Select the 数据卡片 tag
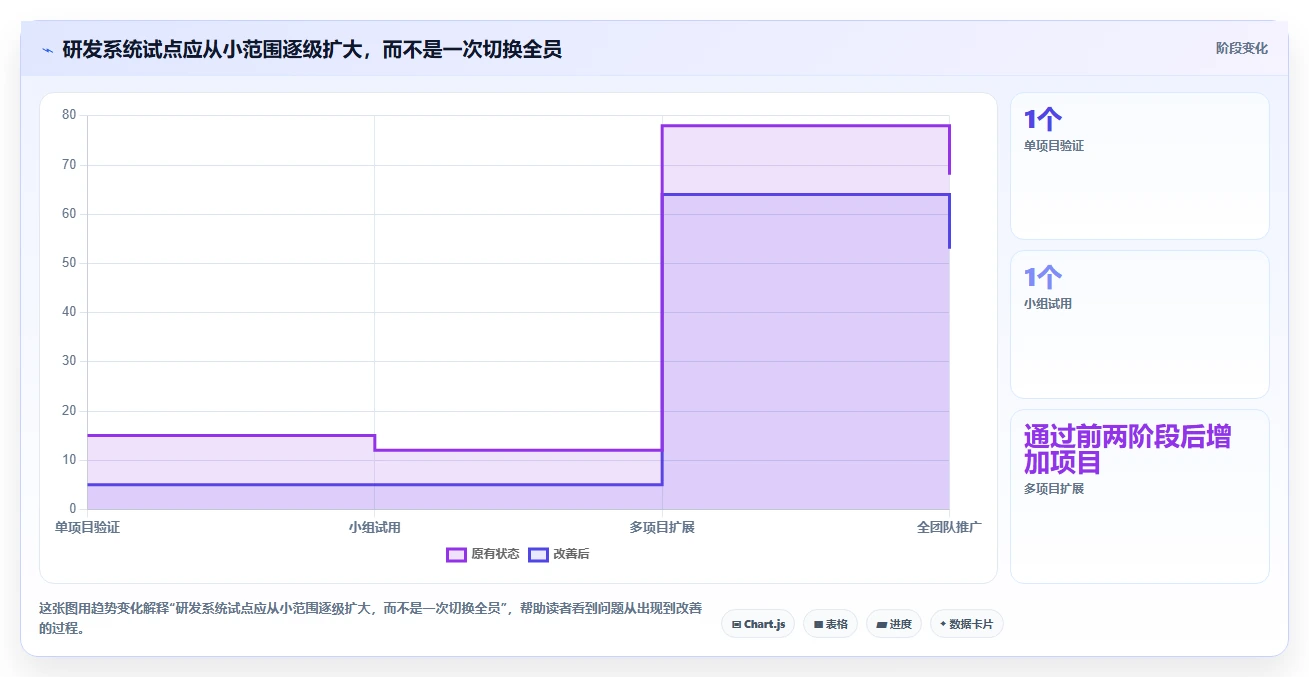Image resolution: width=1309 pixels, height=677 pixels. tap(966, 624)
